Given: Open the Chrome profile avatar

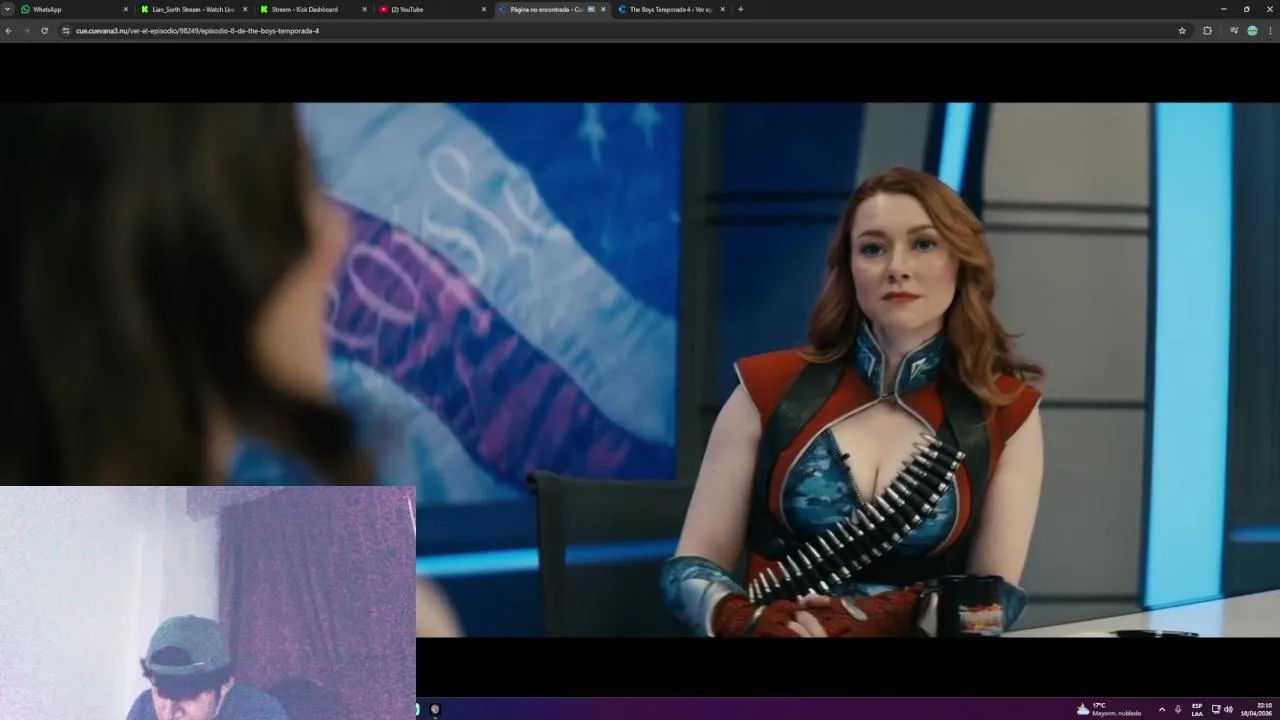Looking at the screenshot, I should click(1252, 31).
